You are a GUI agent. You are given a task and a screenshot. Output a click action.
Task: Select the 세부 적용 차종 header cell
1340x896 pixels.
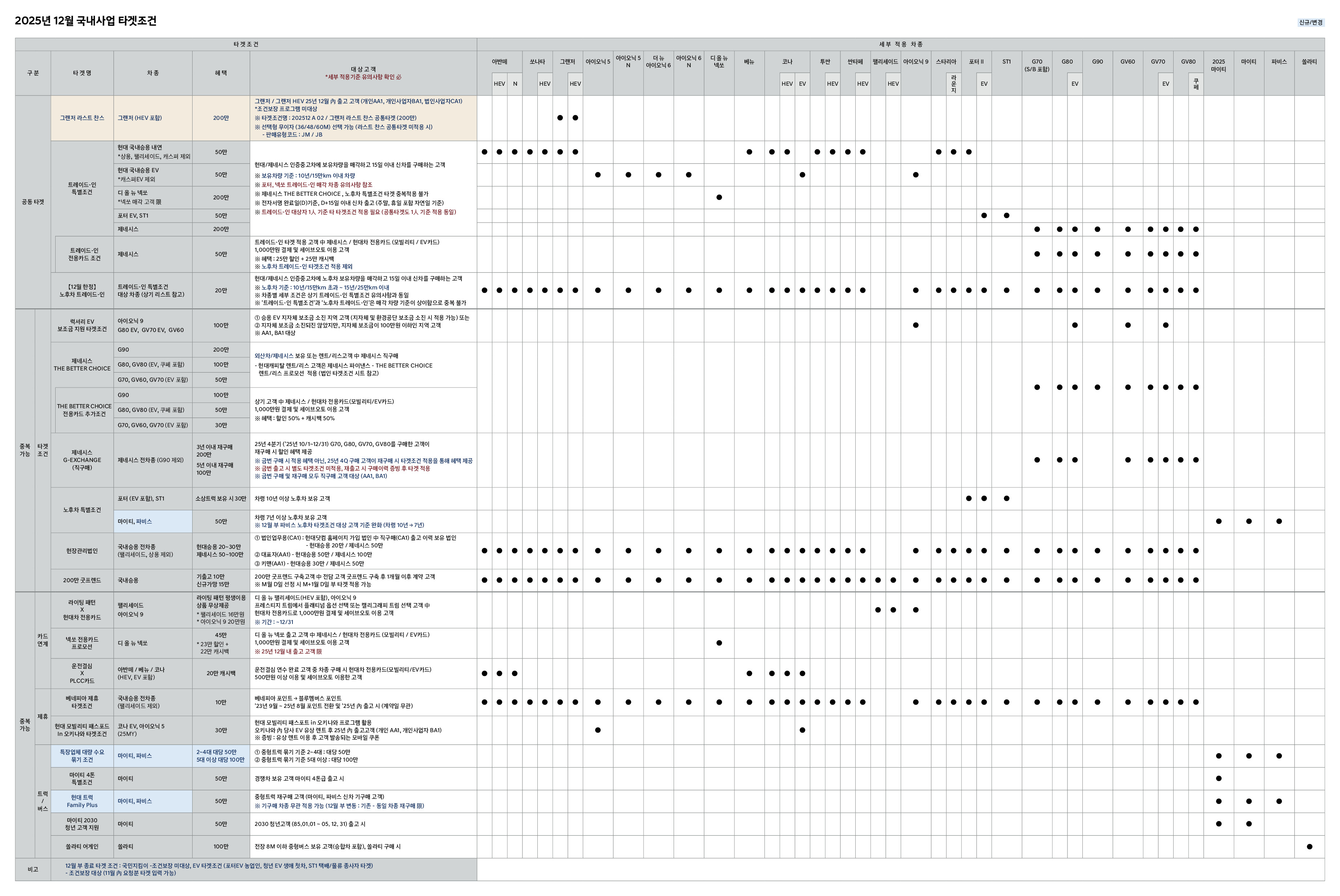tap(900, 44)
